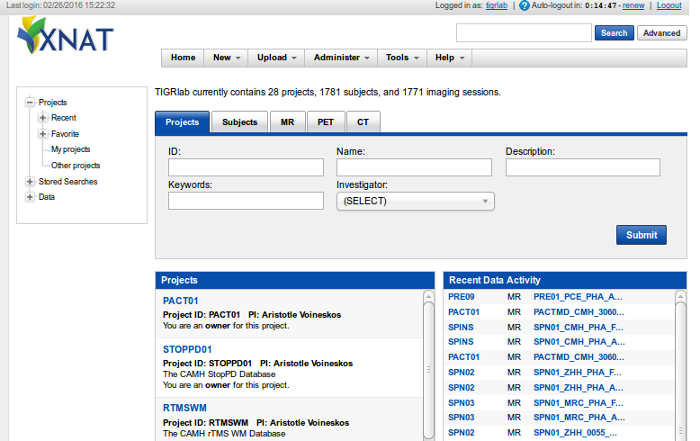This screenshot has height=441, width=700.
Task: Expand the Favorite tree node
Action: pos(43,134)
